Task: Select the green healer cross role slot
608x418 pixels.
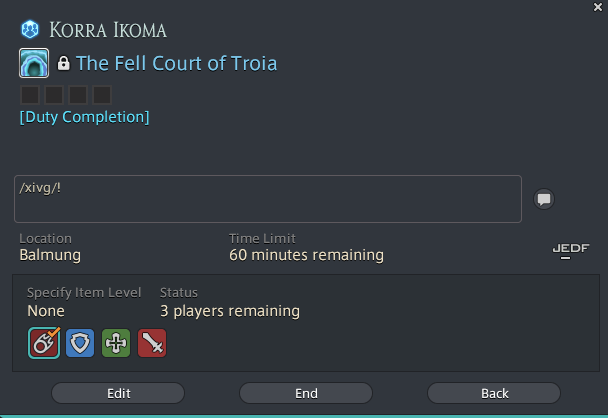Action: click(116, 343)
